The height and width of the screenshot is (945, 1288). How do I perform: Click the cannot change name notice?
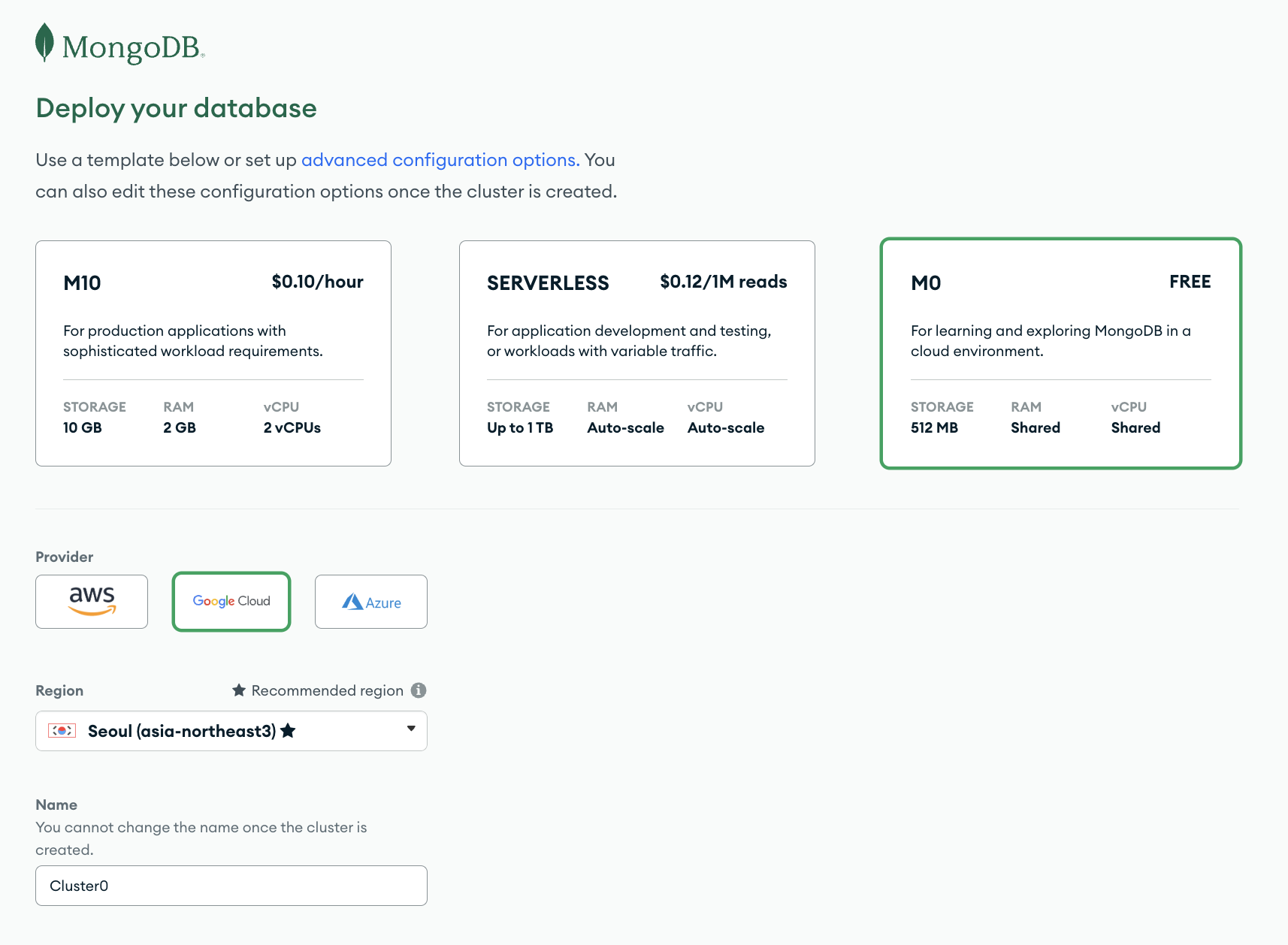click(201, 838)
